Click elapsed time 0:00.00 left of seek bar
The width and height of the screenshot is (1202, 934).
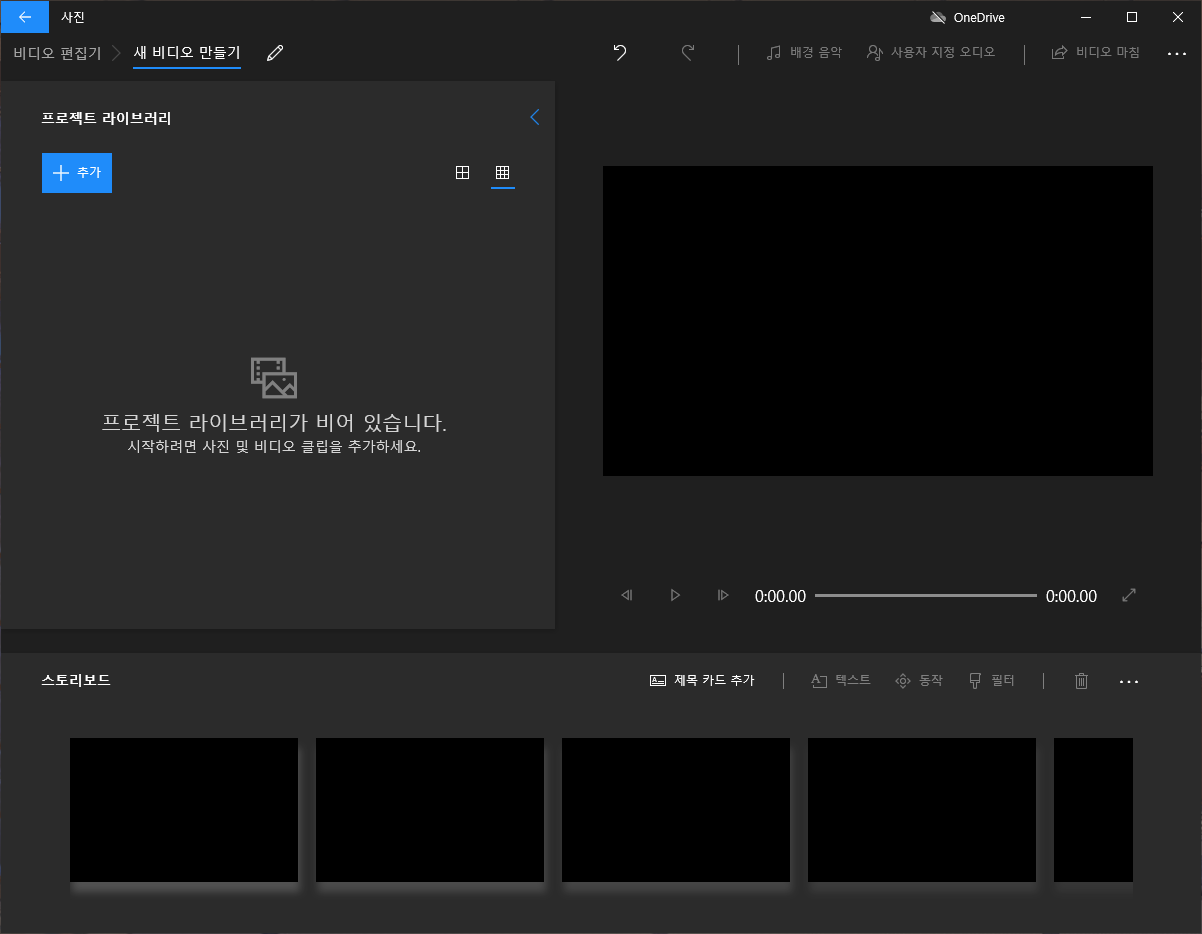click(780, 596)
